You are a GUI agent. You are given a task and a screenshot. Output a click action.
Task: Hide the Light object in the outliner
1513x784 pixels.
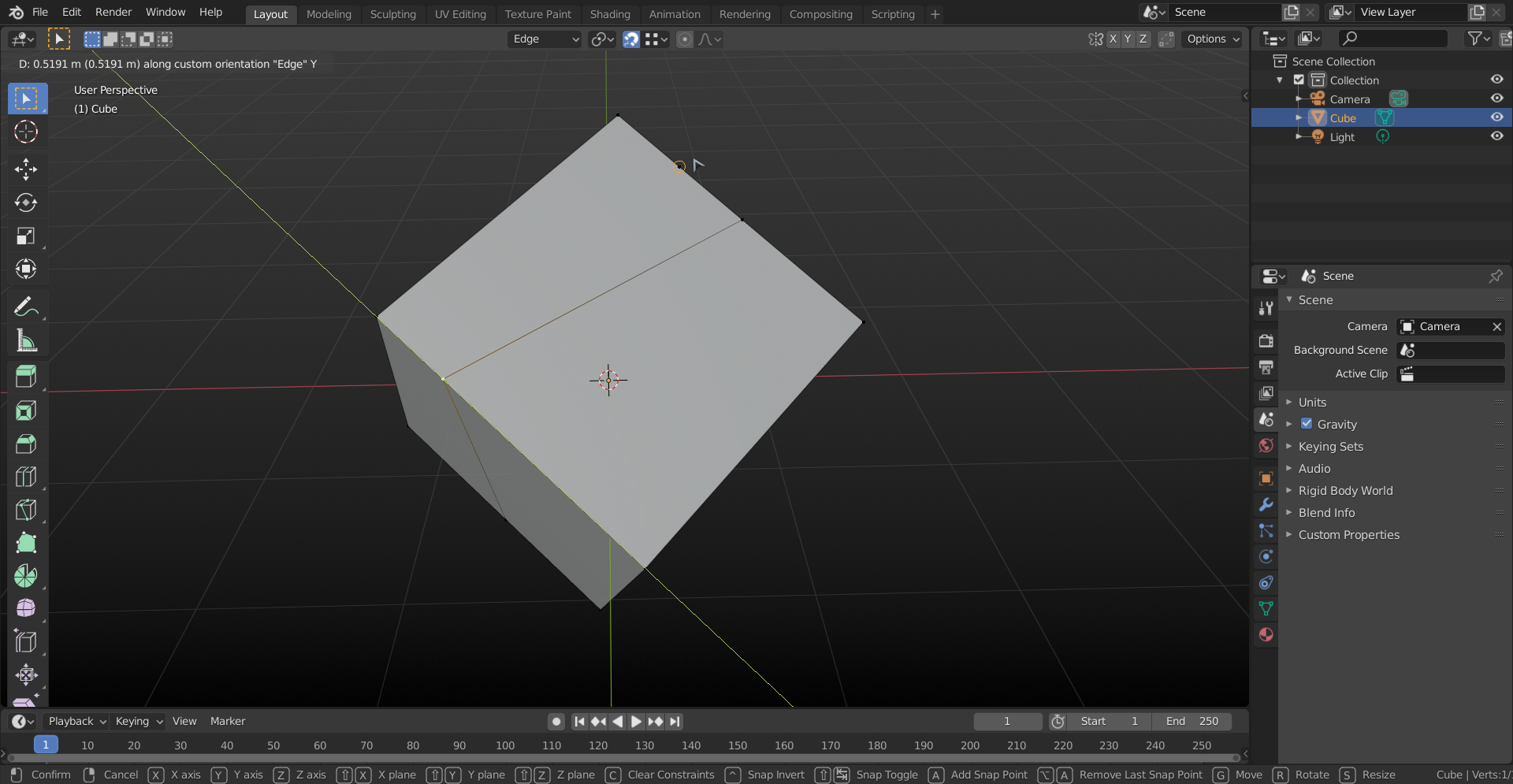[x=1496, y=136]
